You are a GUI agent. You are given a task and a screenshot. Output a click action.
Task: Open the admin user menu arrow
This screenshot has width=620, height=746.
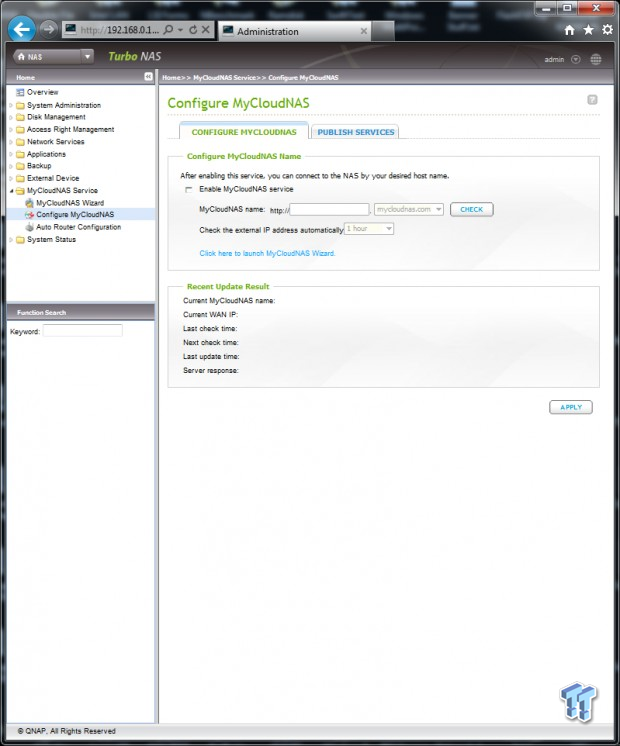pyautogui.click(x=576, y=59)
